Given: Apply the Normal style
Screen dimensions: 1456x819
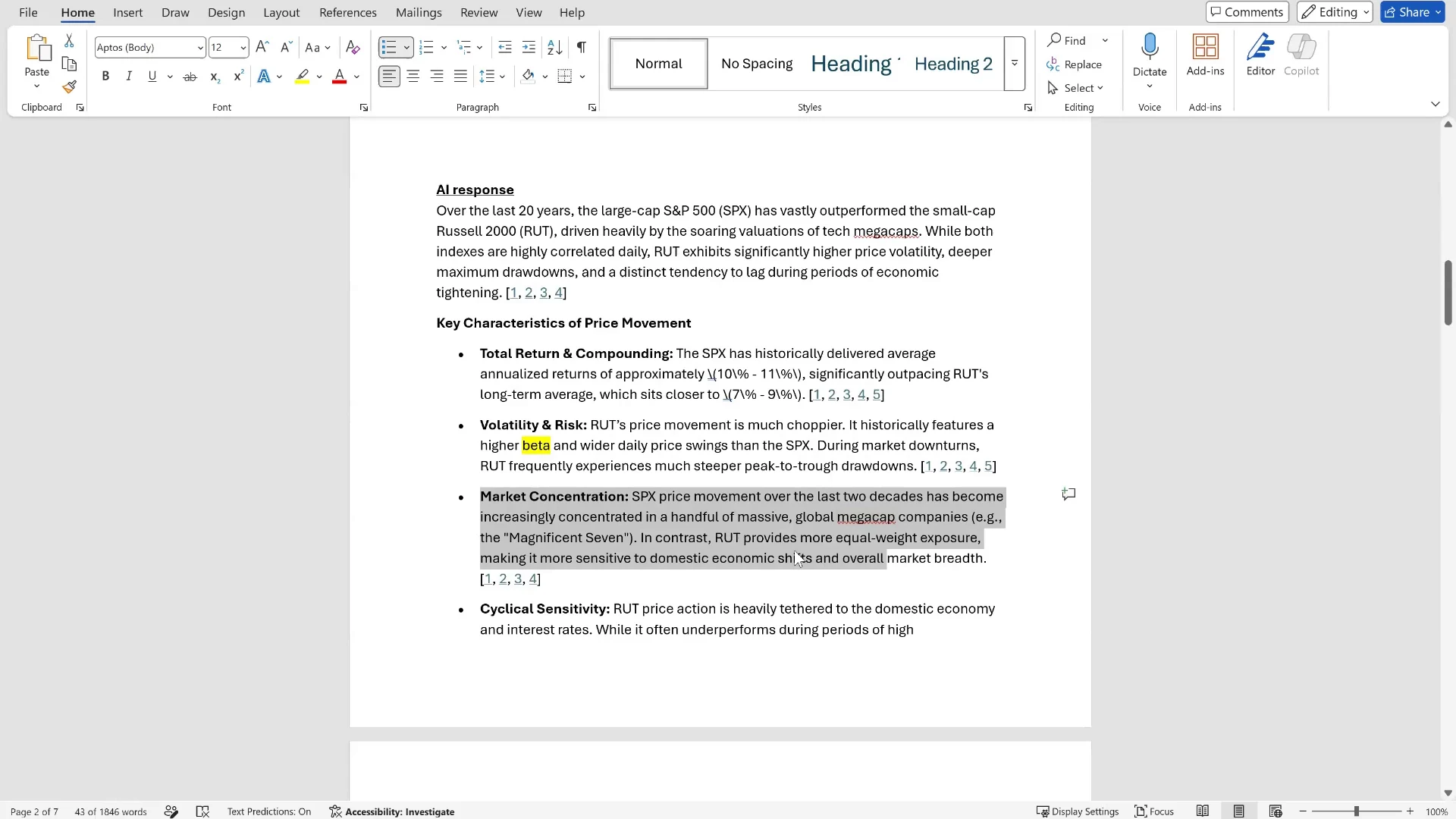Looking at the screenshot, I should pos(658,64).
